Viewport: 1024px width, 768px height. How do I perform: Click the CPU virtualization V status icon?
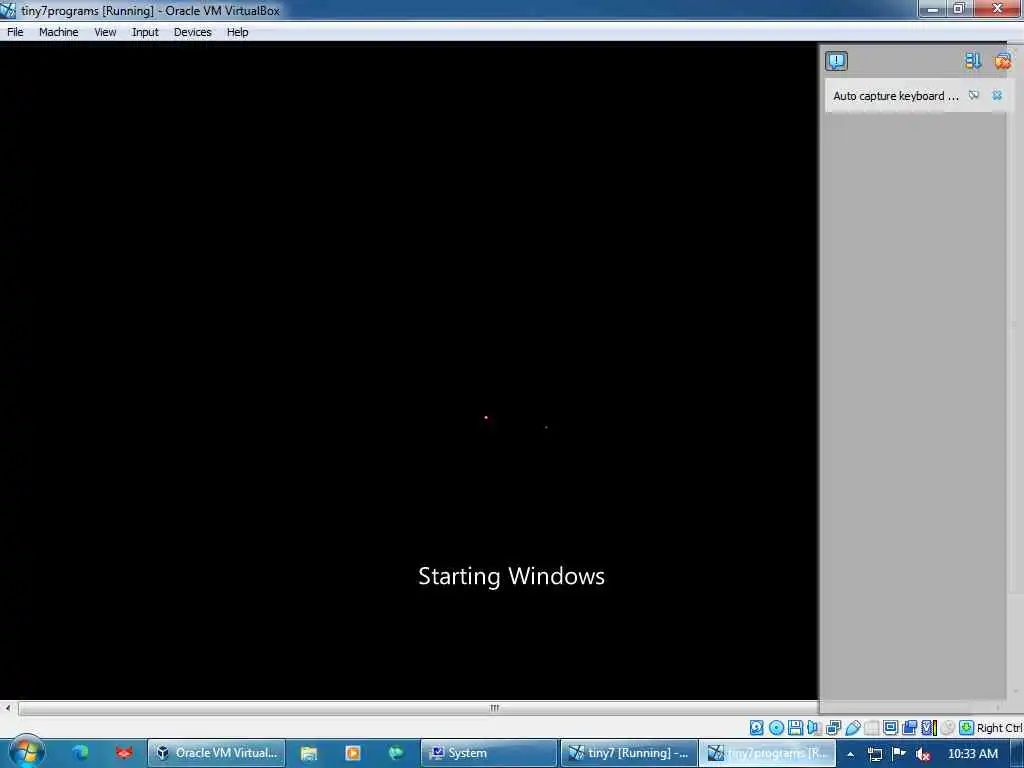928,728
